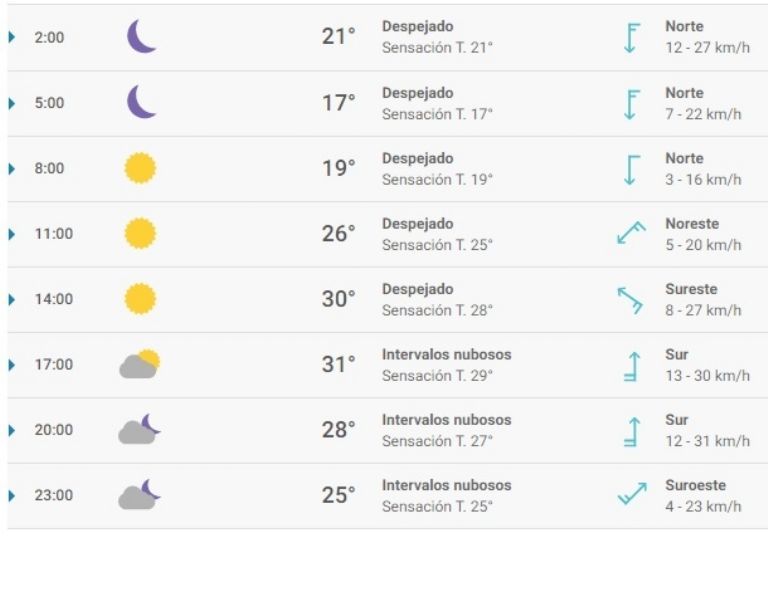Click the Suroeste wind arrow icon
Image resolution: width=768 pixels, height=596 pixels.
point(631,495)
